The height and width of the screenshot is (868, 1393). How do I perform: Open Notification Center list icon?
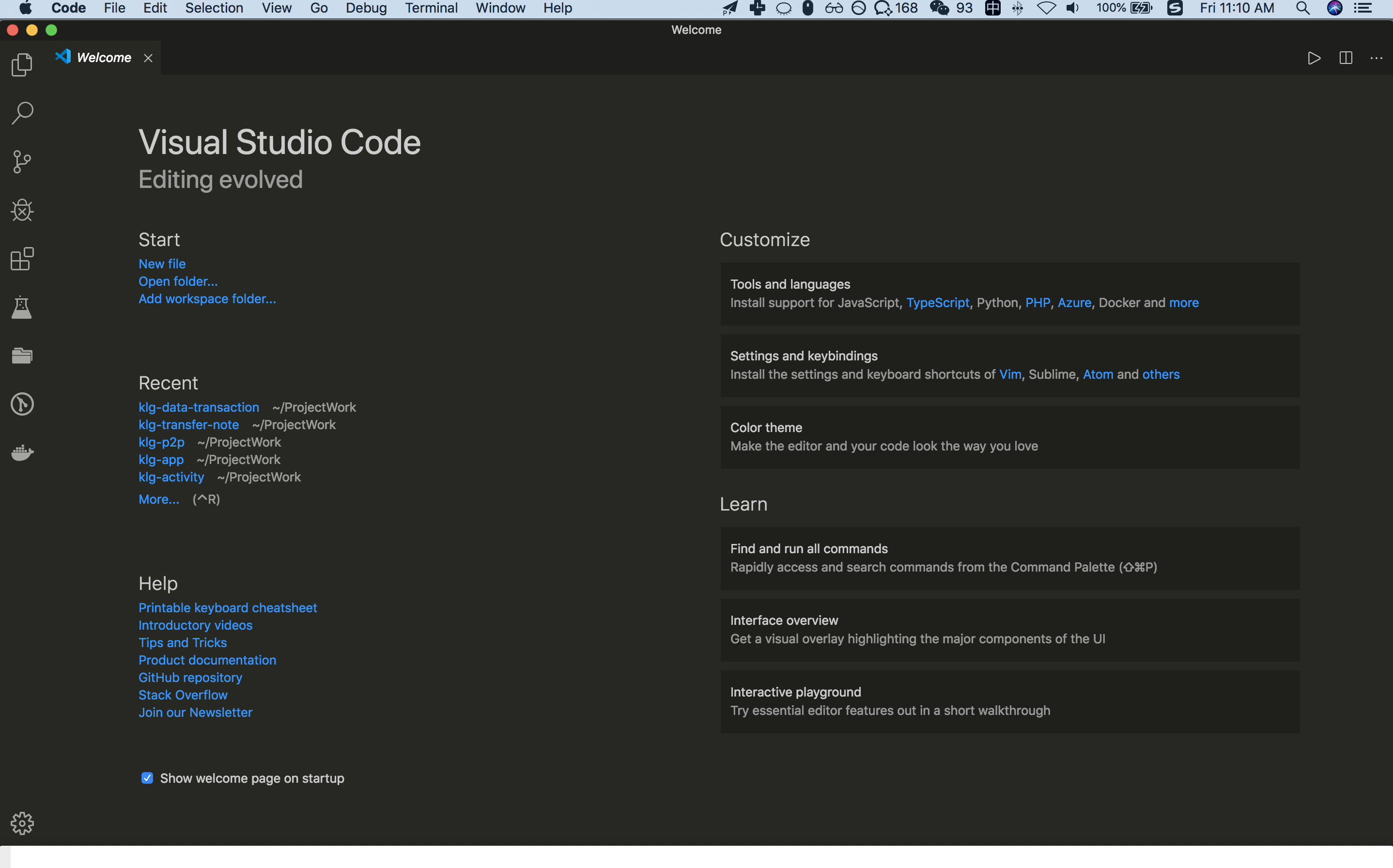(1362, 8)
